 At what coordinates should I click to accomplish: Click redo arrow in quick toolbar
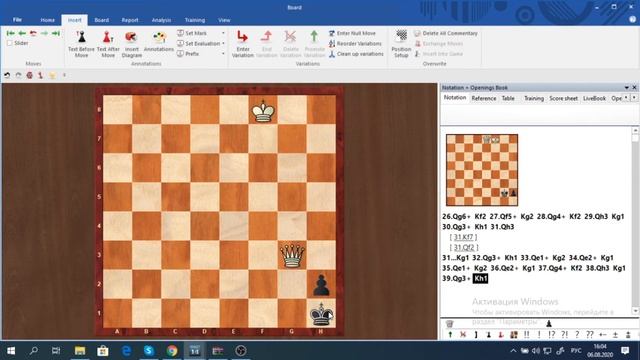tap(18, 75)
